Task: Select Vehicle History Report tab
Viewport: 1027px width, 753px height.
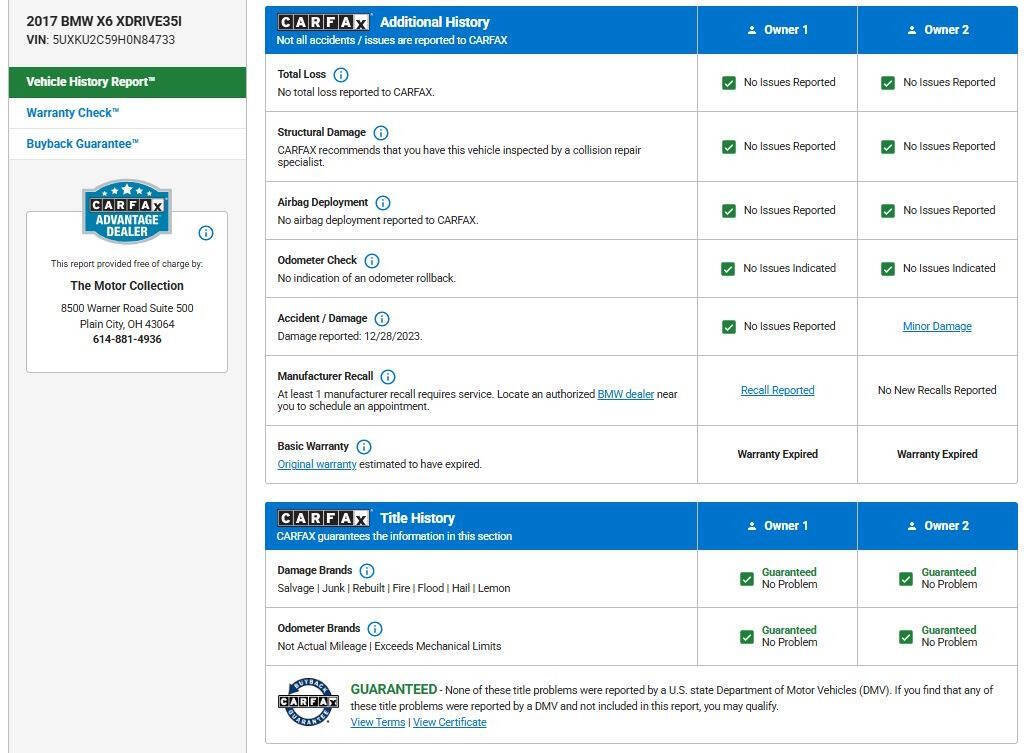Action: [127, 82]
